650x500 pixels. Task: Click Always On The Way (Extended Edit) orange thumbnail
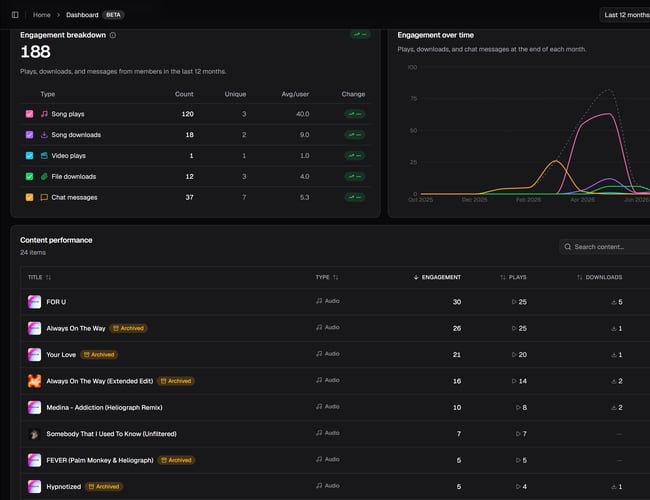34,381
